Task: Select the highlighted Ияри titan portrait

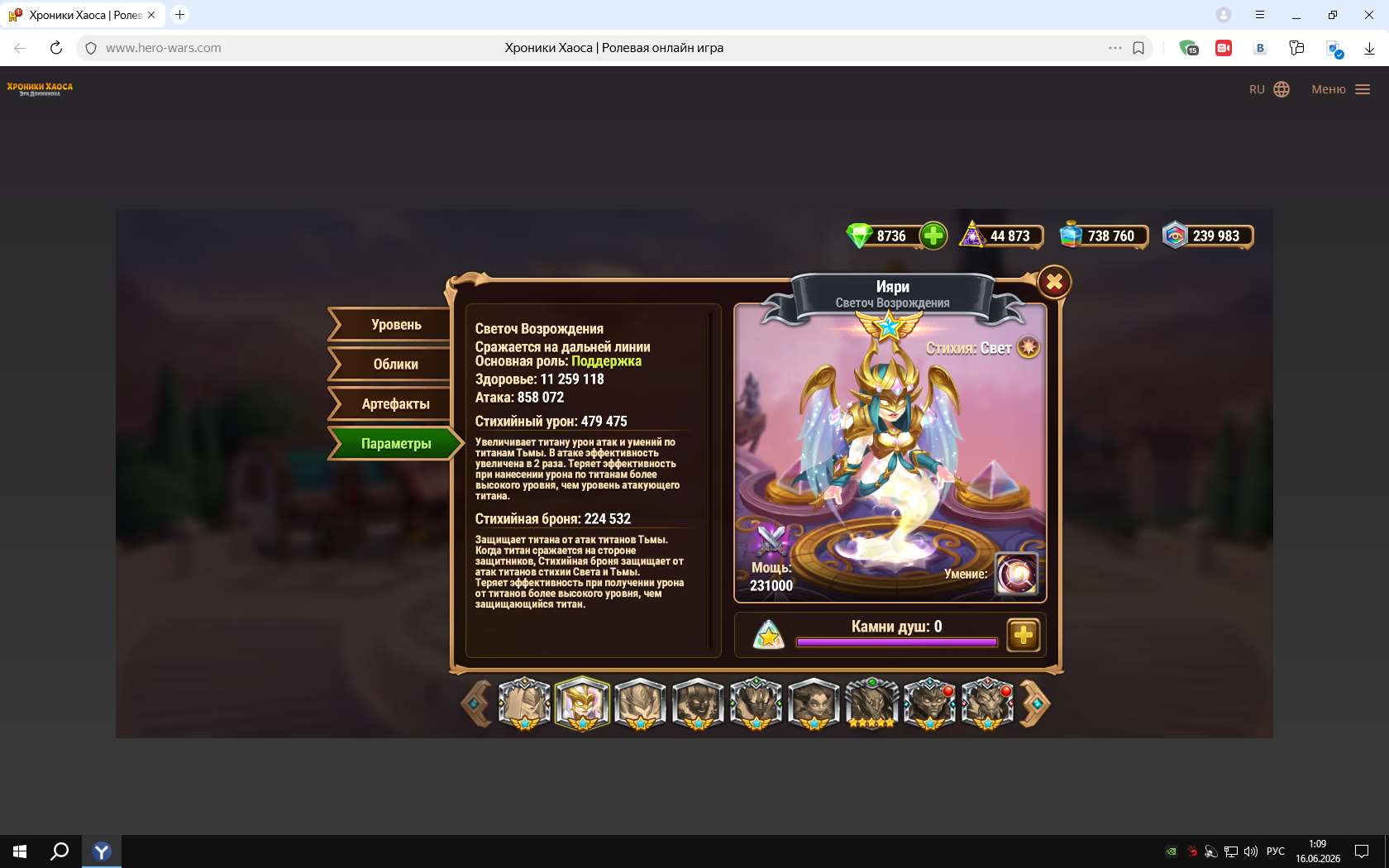Action: 582,703
